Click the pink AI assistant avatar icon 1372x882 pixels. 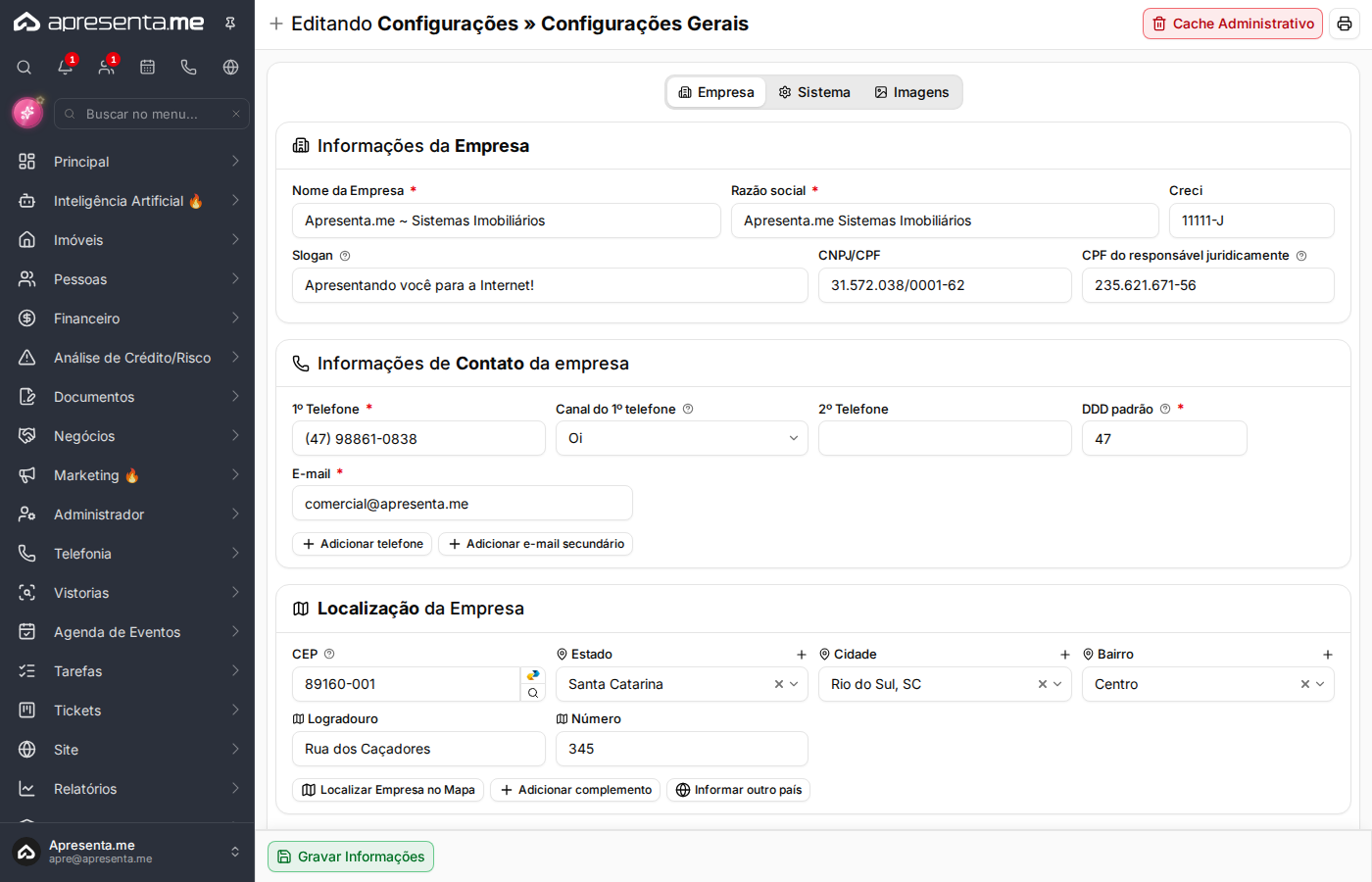tap(27, 114)
